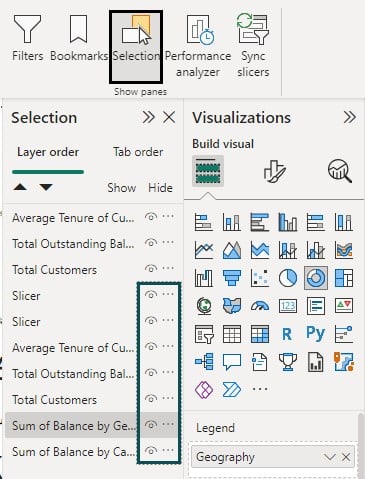This screenshot has width=365, height=479.
Task: Open the Format visual brush tab
Action: [x=275, y=171]
